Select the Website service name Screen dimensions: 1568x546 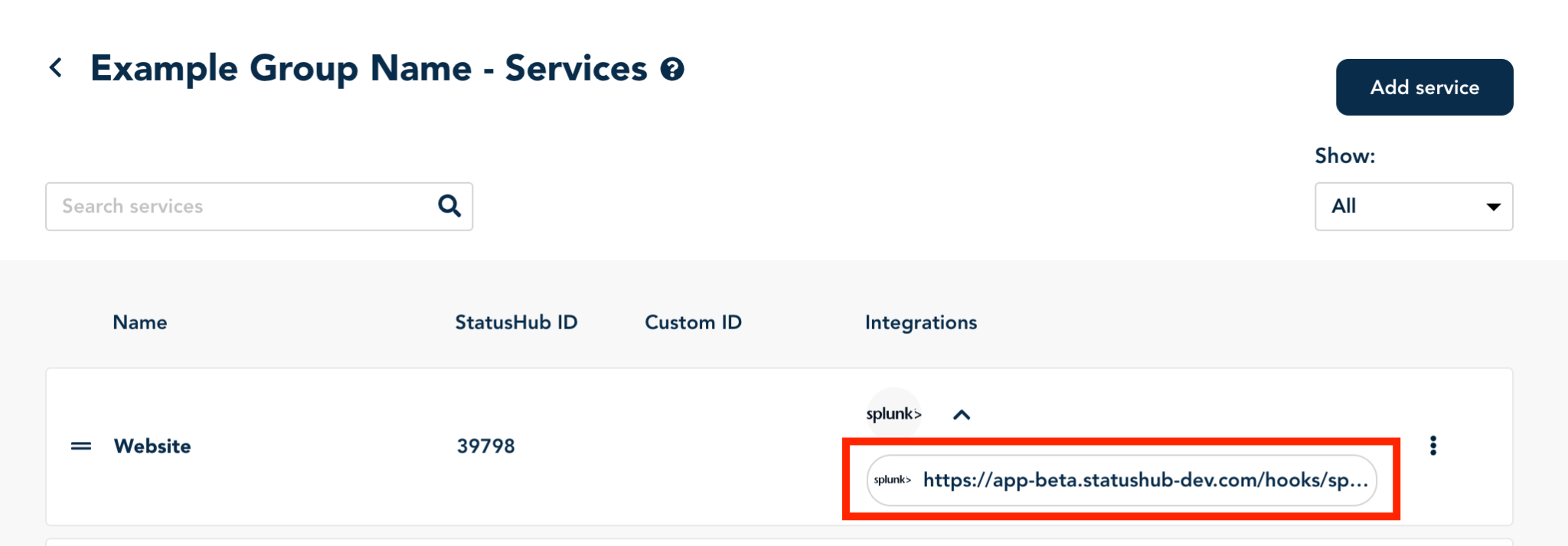coord(152,446)
